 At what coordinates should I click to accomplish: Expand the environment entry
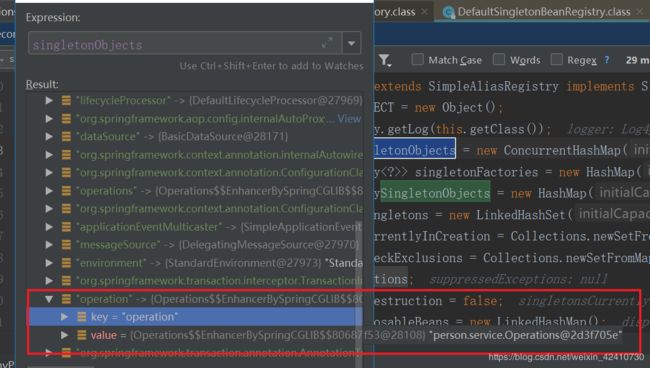tap(49, 263)
